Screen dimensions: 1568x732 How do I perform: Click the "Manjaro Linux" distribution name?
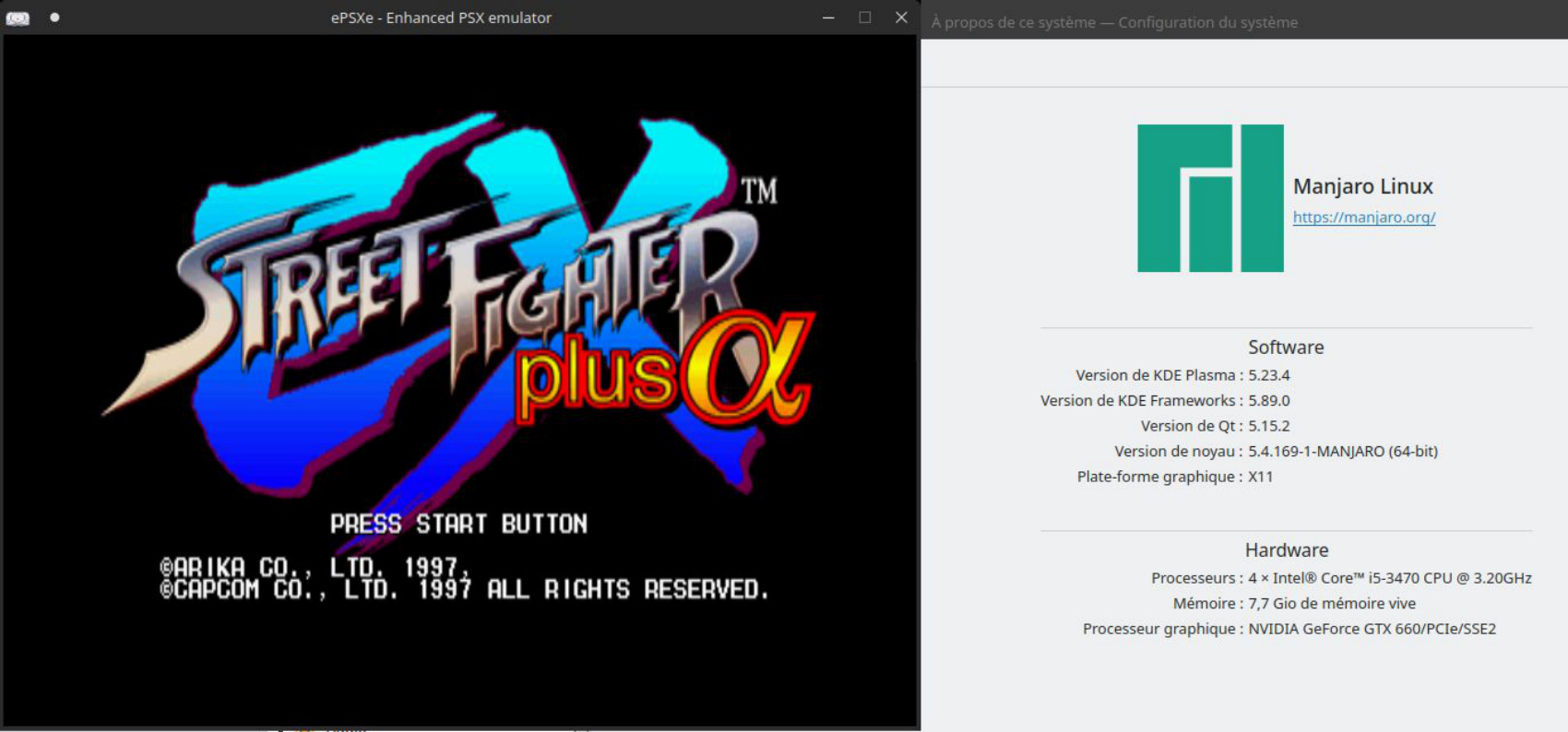point(1362,186)
